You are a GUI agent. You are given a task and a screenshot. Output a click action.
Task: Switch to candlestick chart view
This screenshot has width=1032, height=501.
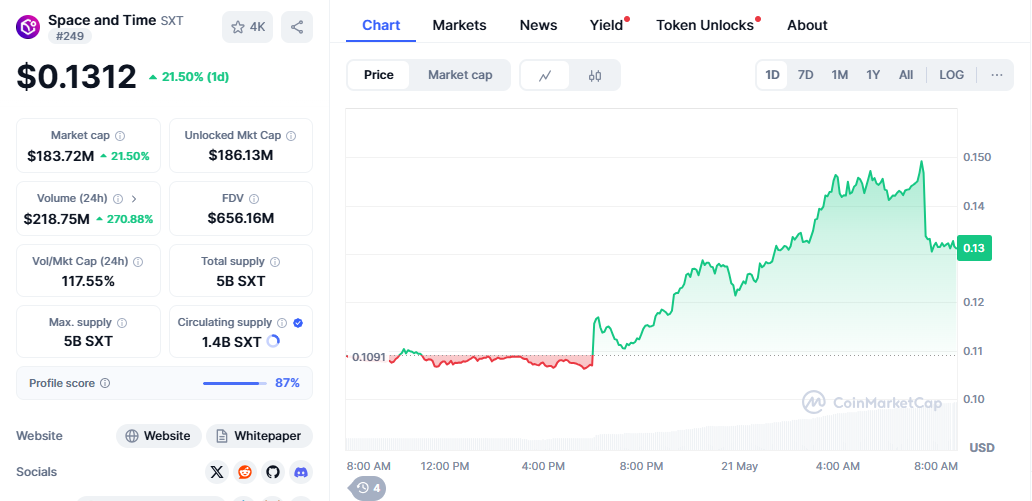click(x=595, y=75)
